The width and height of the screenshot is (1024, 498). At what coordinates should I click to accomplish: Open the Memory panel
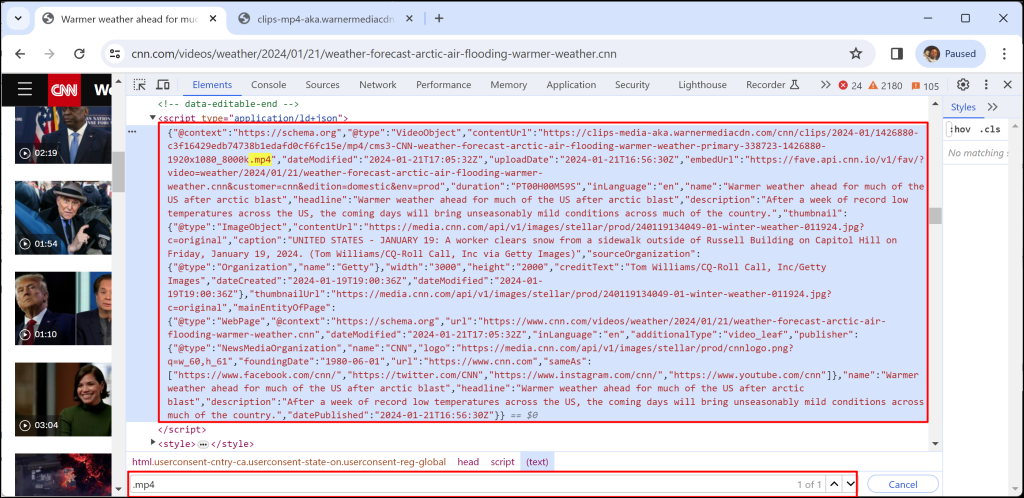tap(509, 85)
